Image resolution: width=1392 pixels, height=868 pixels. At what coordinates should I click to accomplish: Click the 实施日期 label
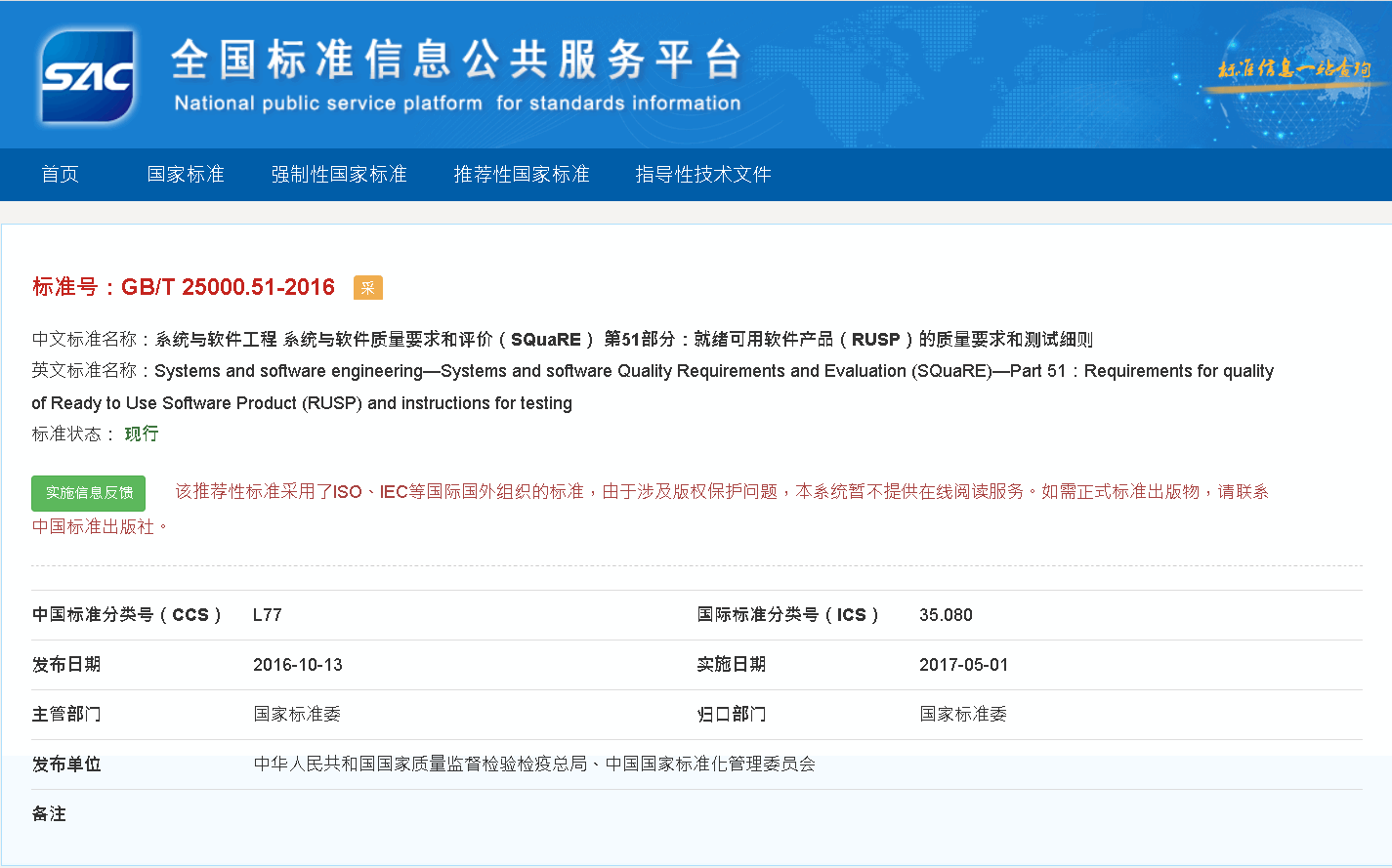[x=732, y=665]
